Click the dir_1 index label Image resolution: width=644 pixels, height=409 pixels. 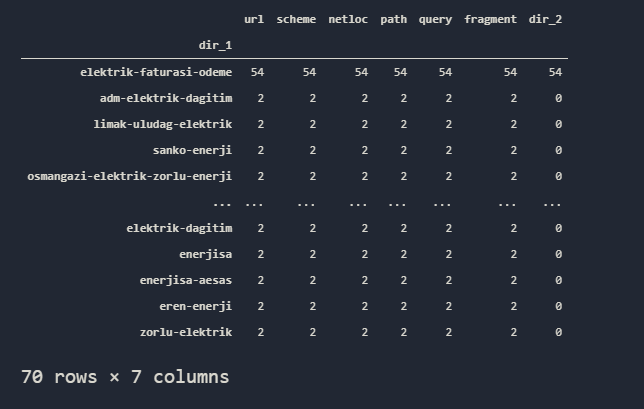[215, 45]
